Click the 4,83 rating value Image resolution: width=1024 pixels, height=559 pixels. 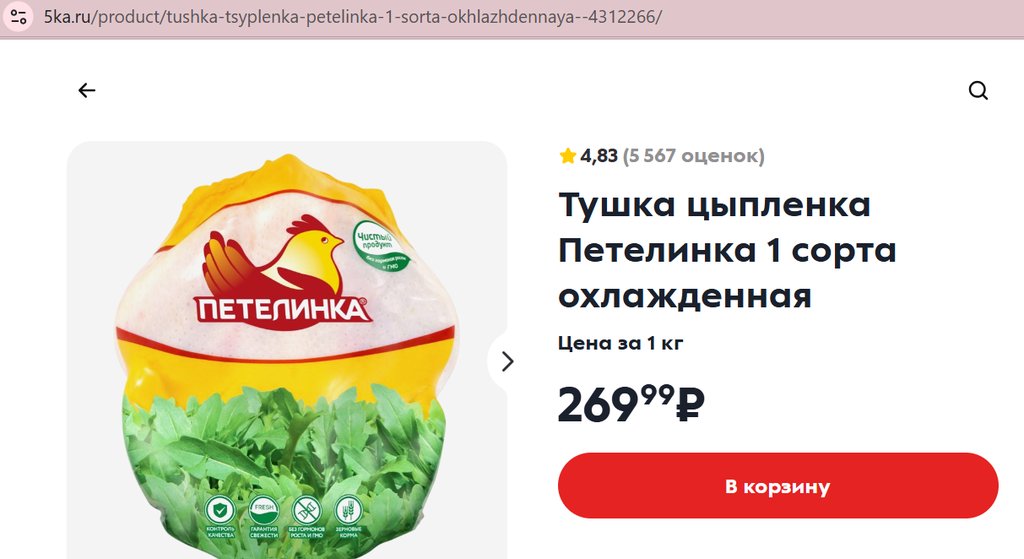click(598, 156)
